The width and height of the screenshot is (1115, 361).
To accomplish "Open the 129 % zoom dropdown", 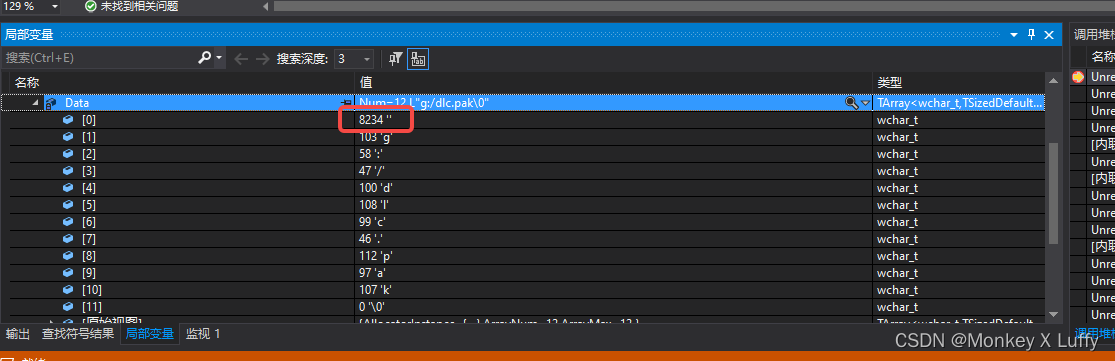I will click(x=55, y=6).
